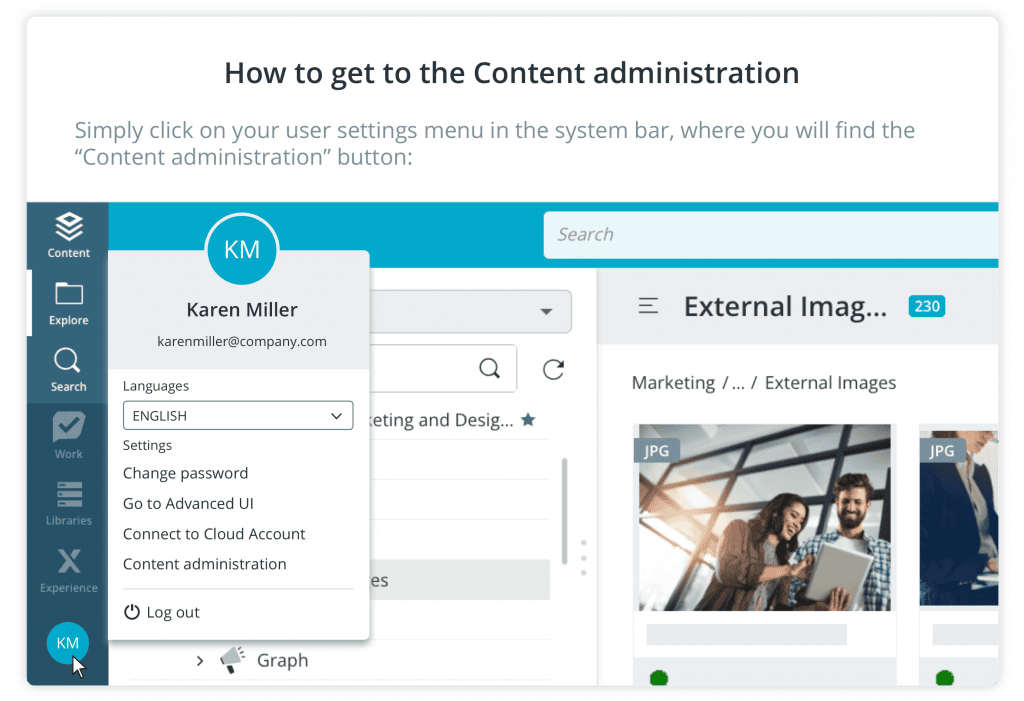Log out of the account
The image size is (1024, 701).
tap(162, 612)
